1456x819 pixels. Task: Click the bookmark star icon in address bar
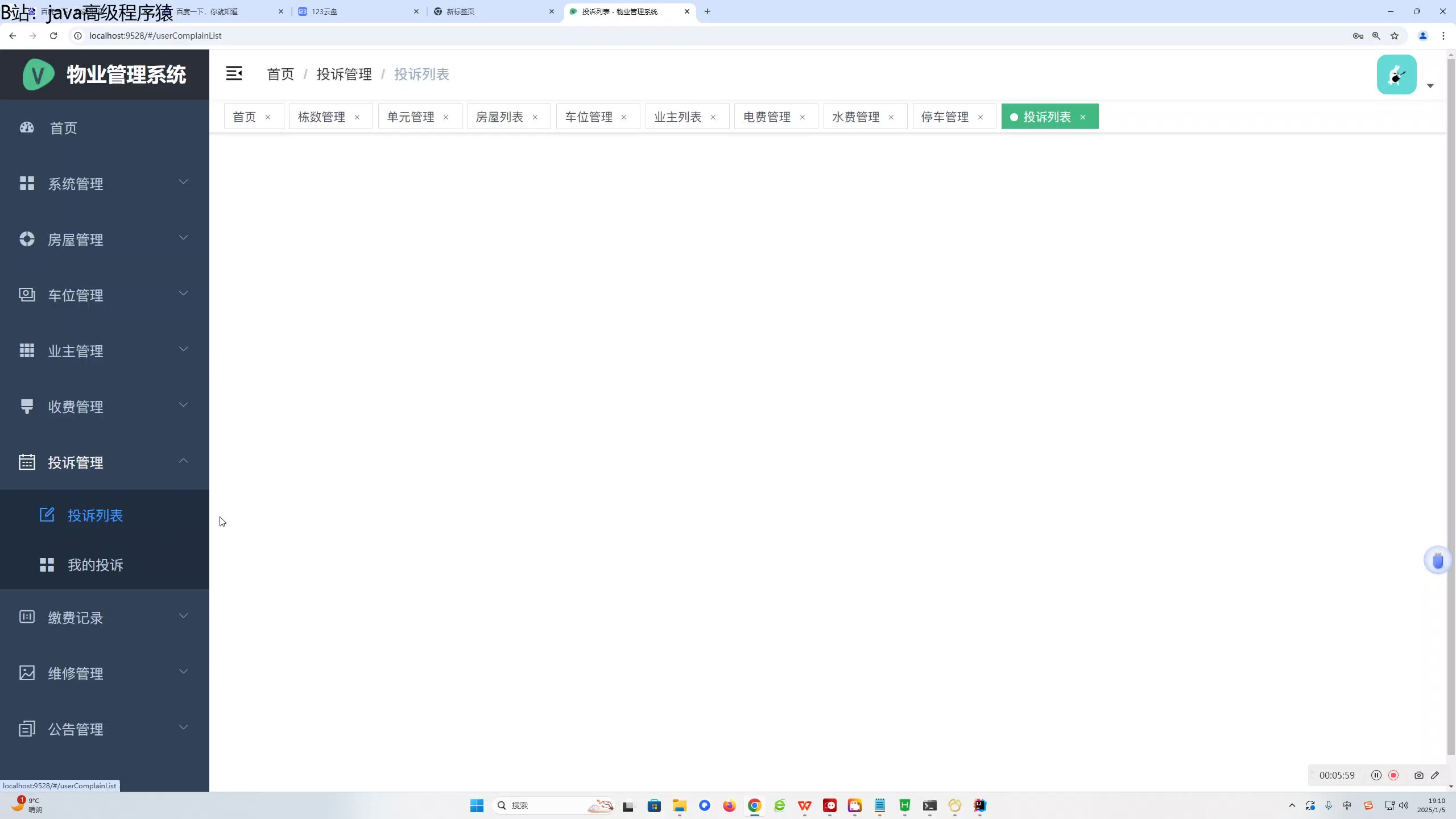(1394, 36)
